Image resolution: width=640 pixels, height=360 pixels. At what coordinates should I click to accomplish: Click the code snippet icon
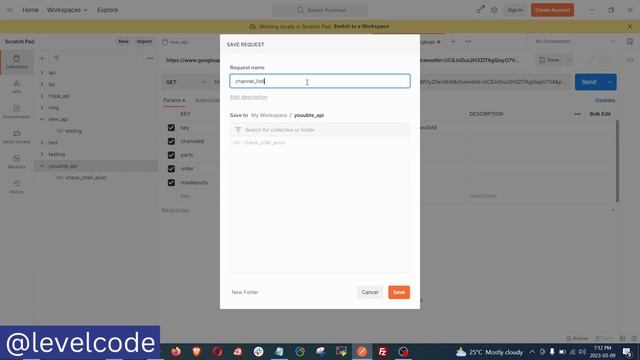[x=630, y=60]
